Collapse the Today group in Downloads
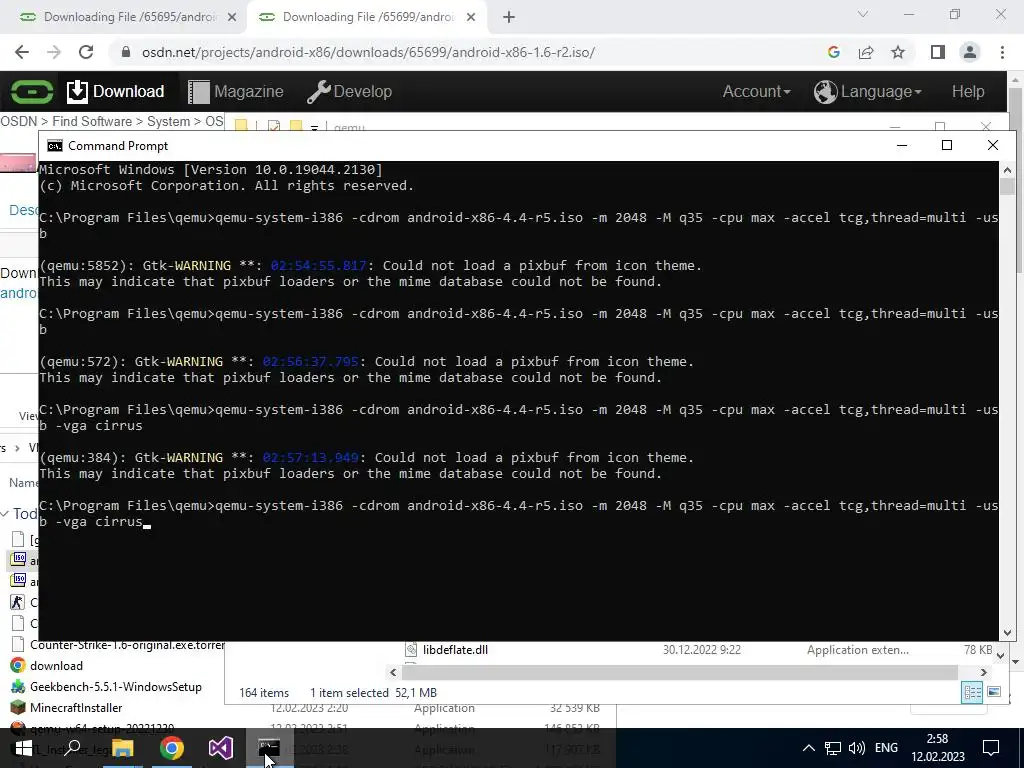The width and height of the screenshot is (1024, 768). point(5,514)
